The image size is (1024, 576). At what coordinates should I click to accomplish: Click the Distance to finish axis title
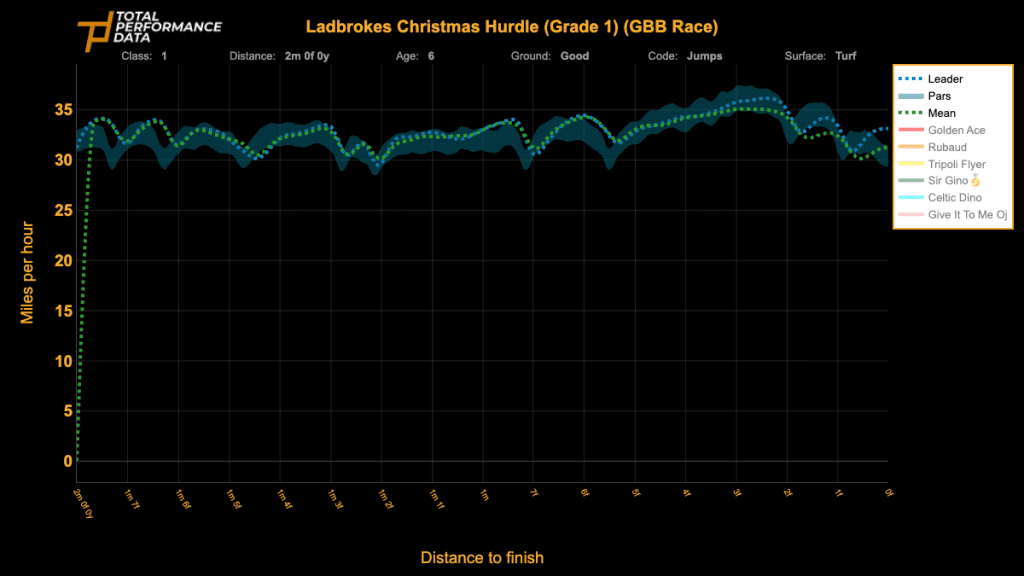click(481, 557)
